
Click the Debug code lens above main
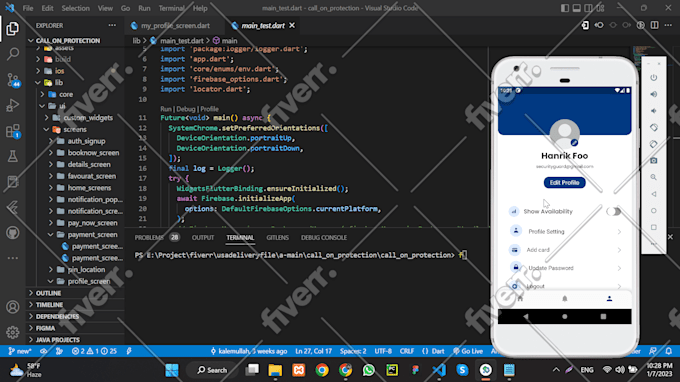point(186,109)
